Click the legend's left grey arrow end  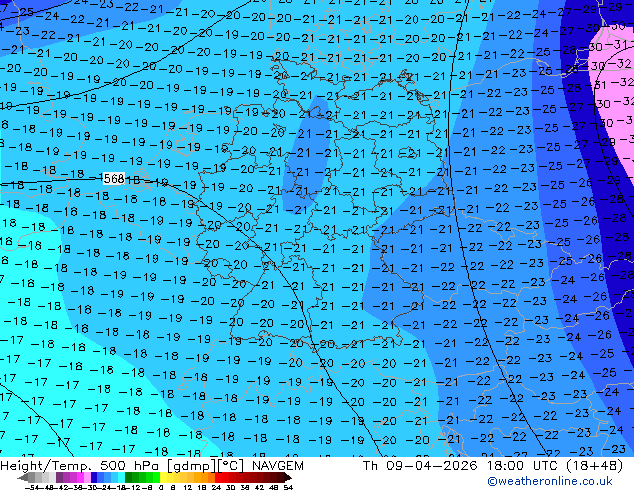click(x=22, y=477)
